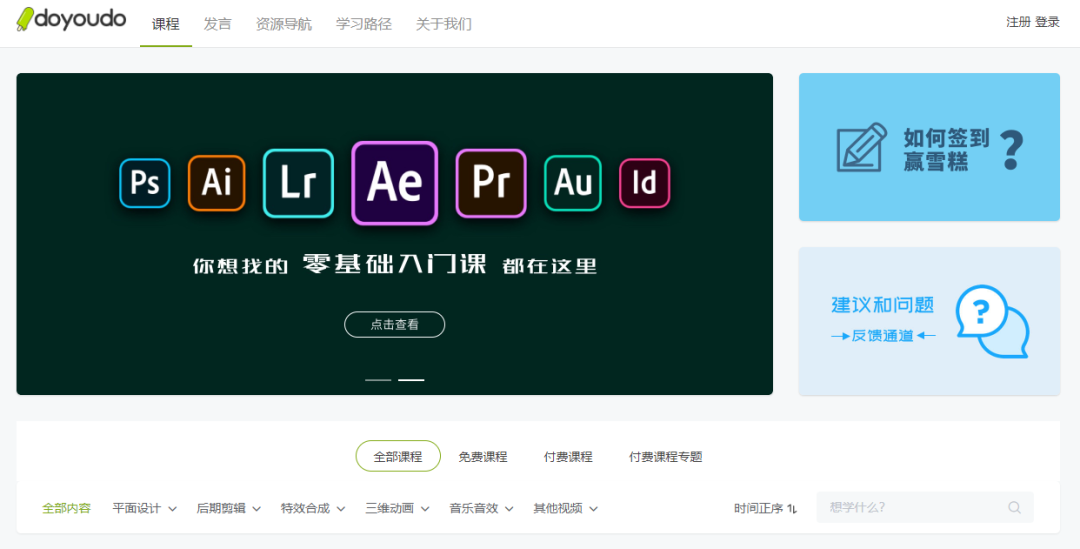Expand the 后期剪辑 dropdown
1080x549 pixels.
point(229,508)
